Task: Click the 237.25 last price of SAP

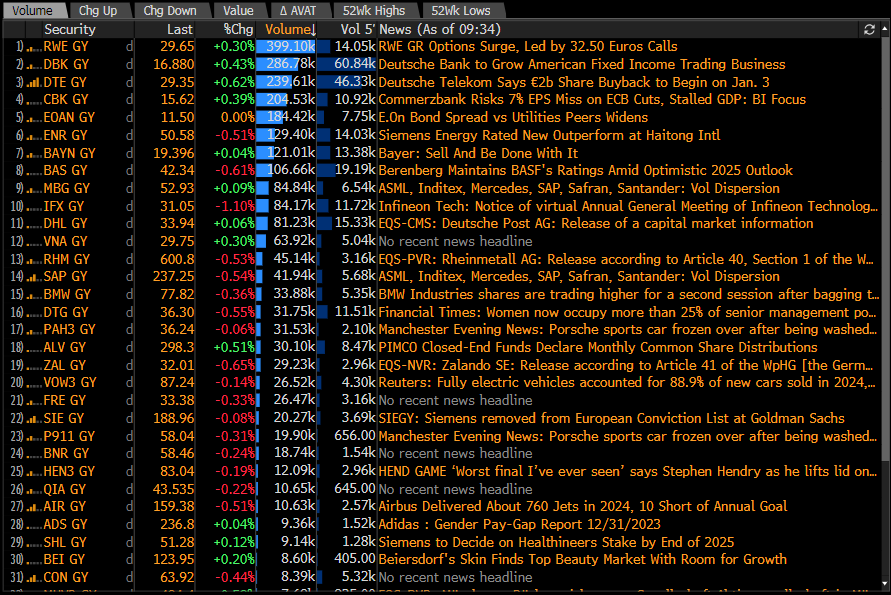Action: click(173, 276)
